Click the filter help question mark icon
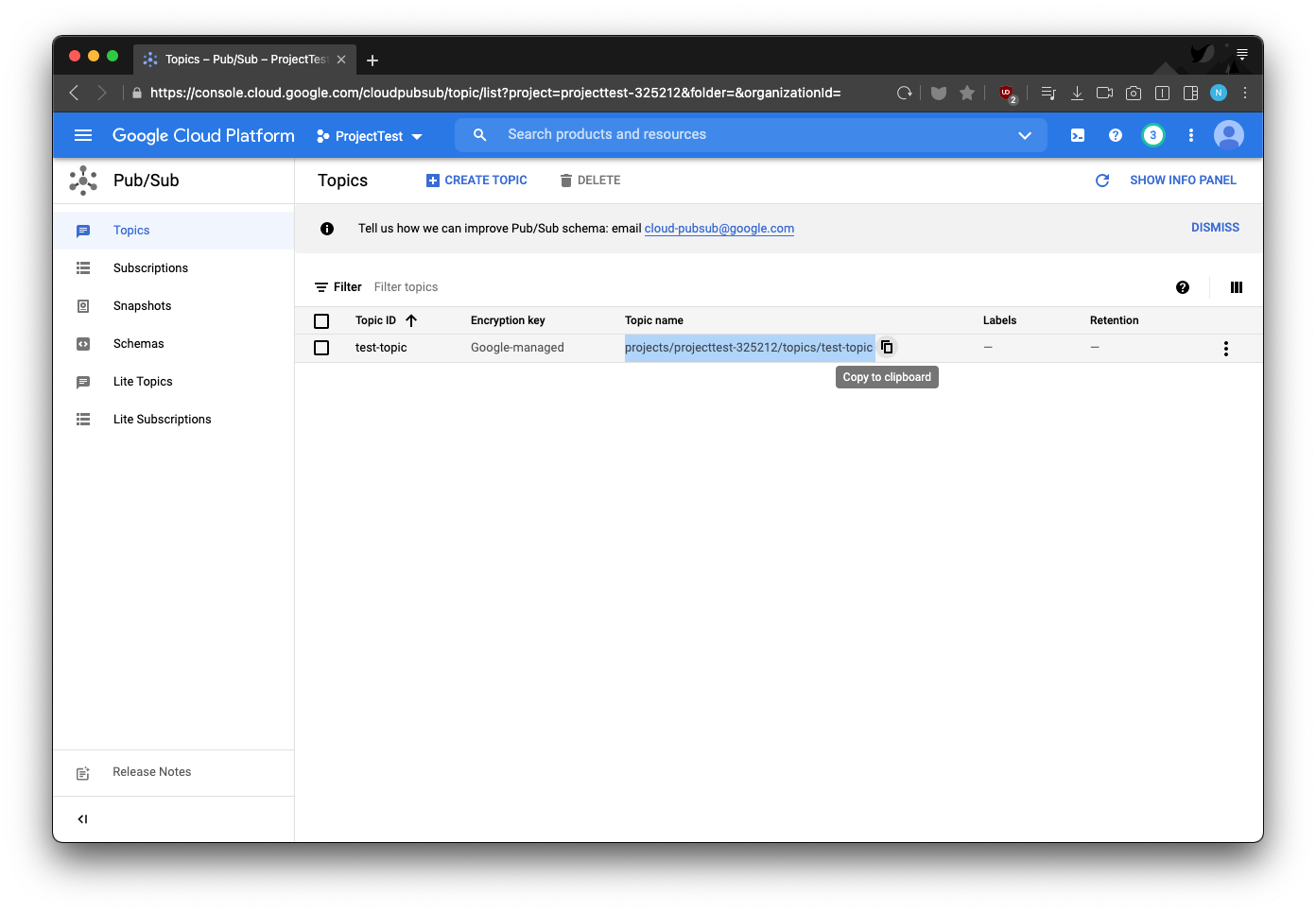This screenshot has width=1316, height=912. [x=1183, y=287]
